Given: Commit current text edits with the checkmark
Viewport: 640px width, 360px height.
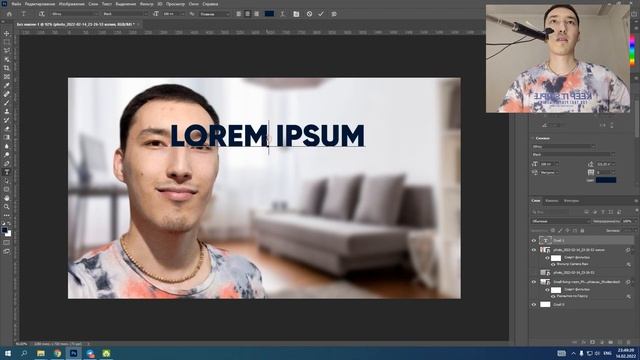Looking at the screenshot, I should tap(321, 14).
